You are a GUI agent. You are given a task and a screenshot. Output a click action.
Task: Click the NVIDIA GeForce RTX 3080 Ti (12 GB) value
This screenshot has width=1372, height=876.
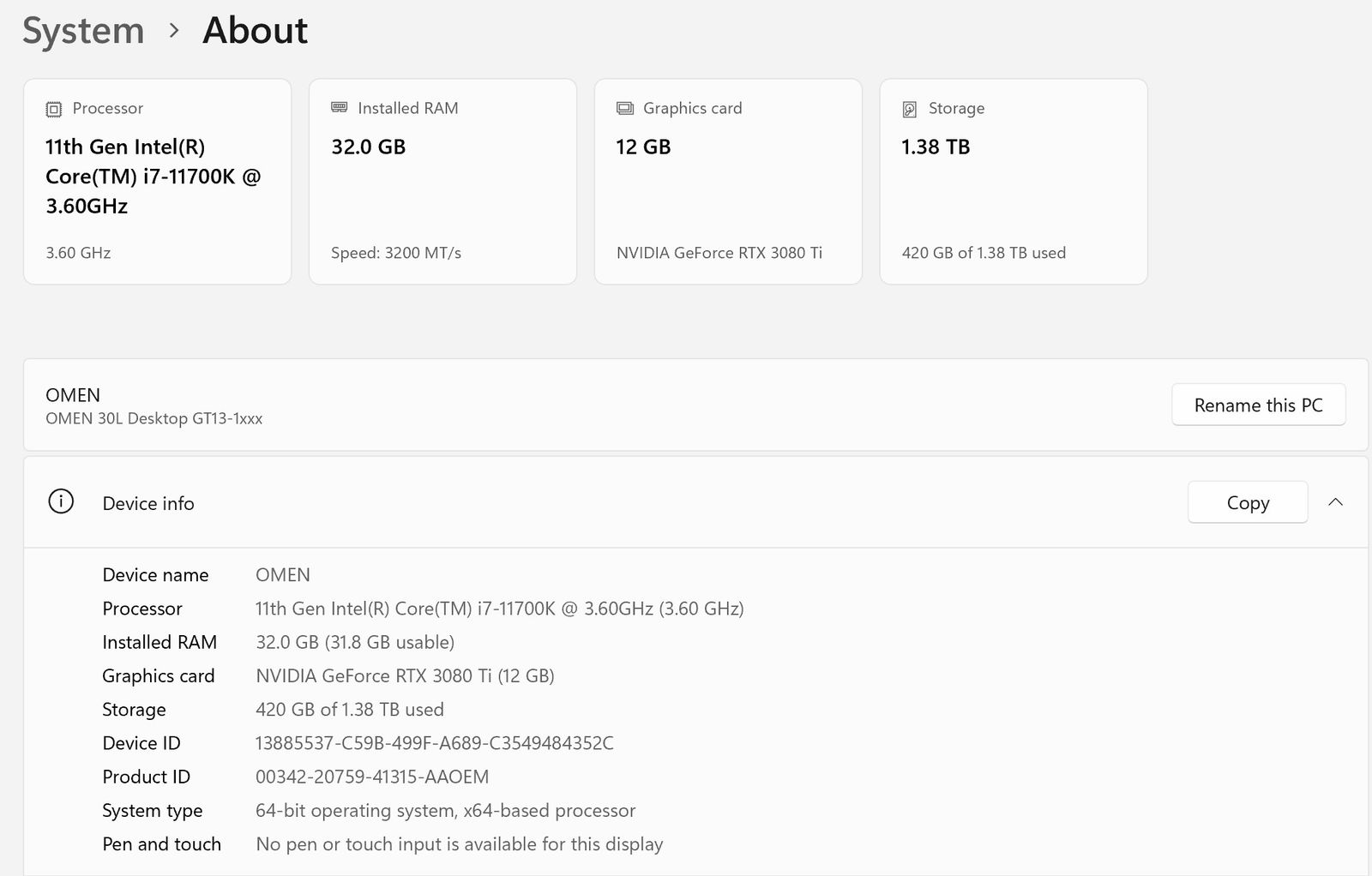[405, 675]
